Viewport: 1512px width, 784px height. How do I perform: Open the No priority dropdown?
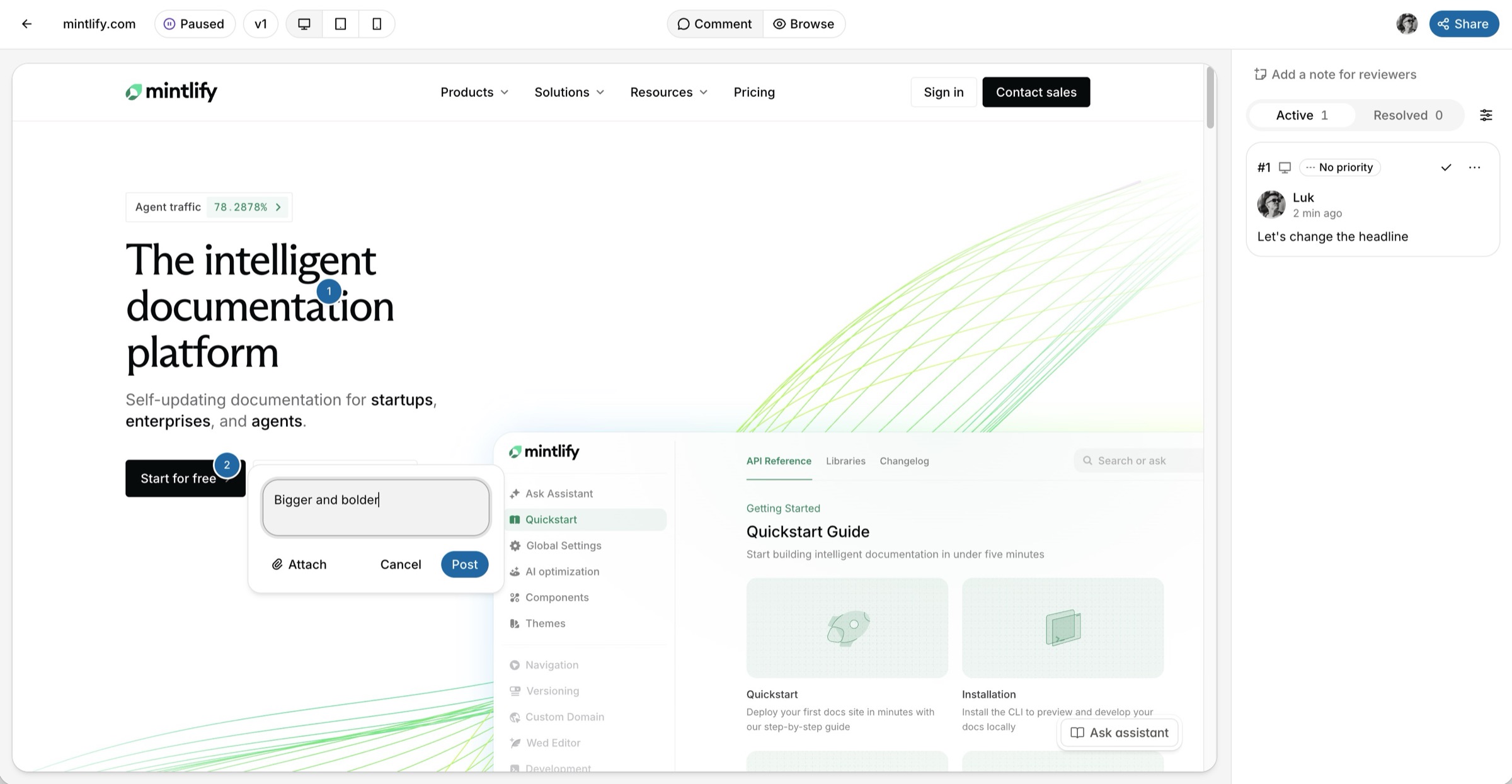click(1339, 168)
